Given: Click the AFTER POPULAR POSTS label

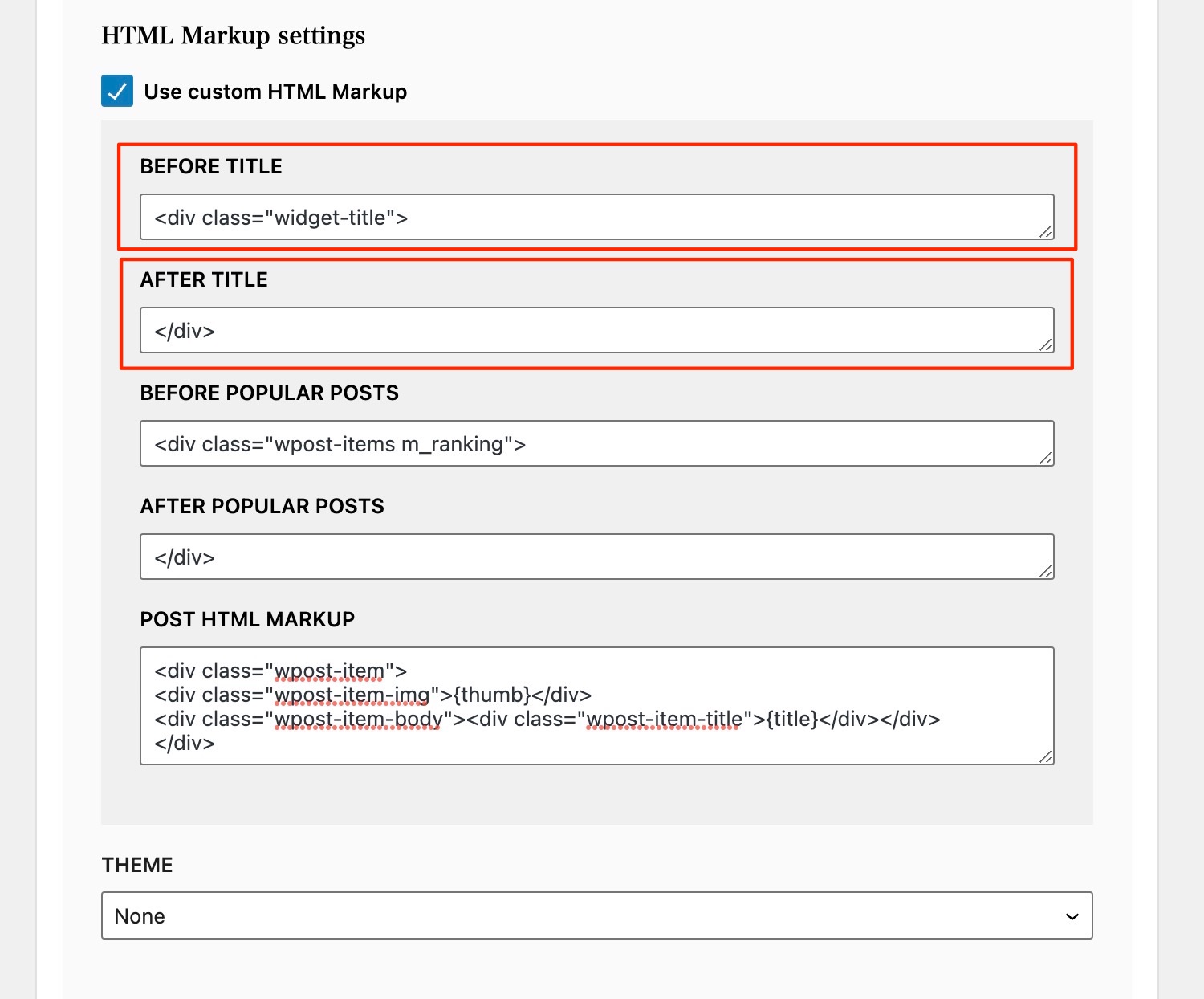Looking at the screenshot, I should [x=262, y=506].
